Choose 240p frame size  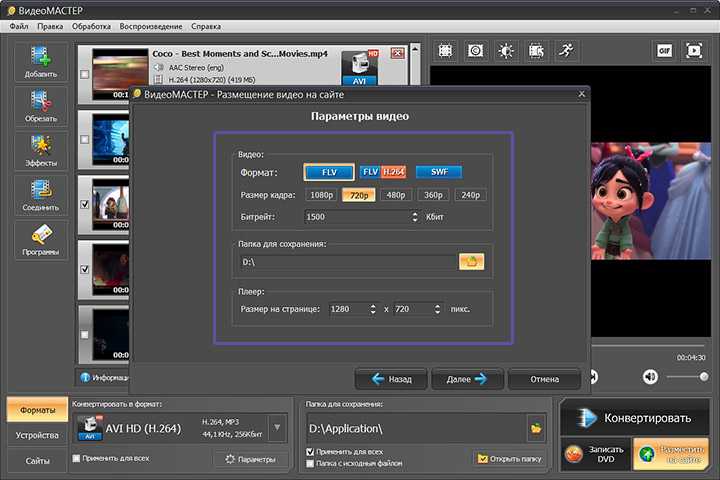coord(471,195)
